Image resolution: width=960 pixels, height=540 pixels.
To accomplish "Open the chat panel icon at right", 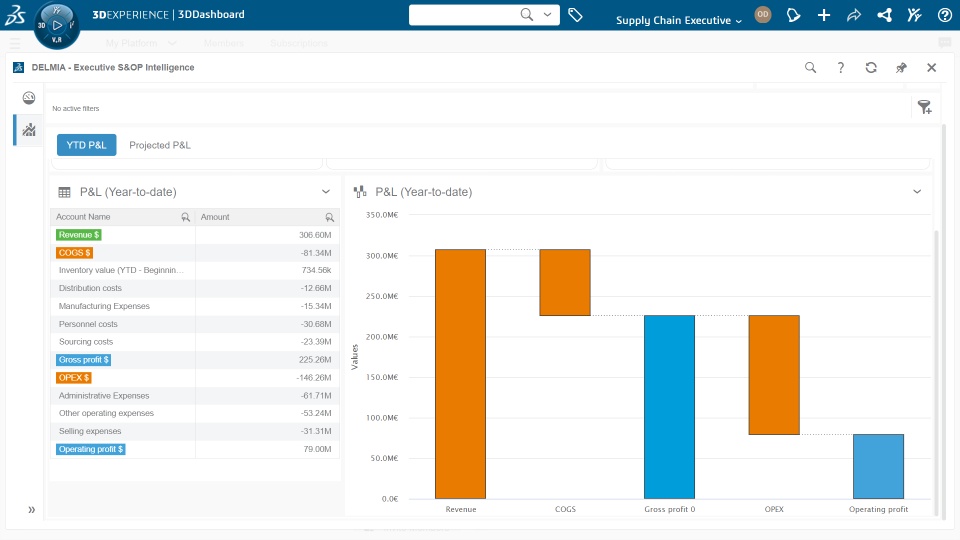I will pyautogui.click(x=945, y=43).
